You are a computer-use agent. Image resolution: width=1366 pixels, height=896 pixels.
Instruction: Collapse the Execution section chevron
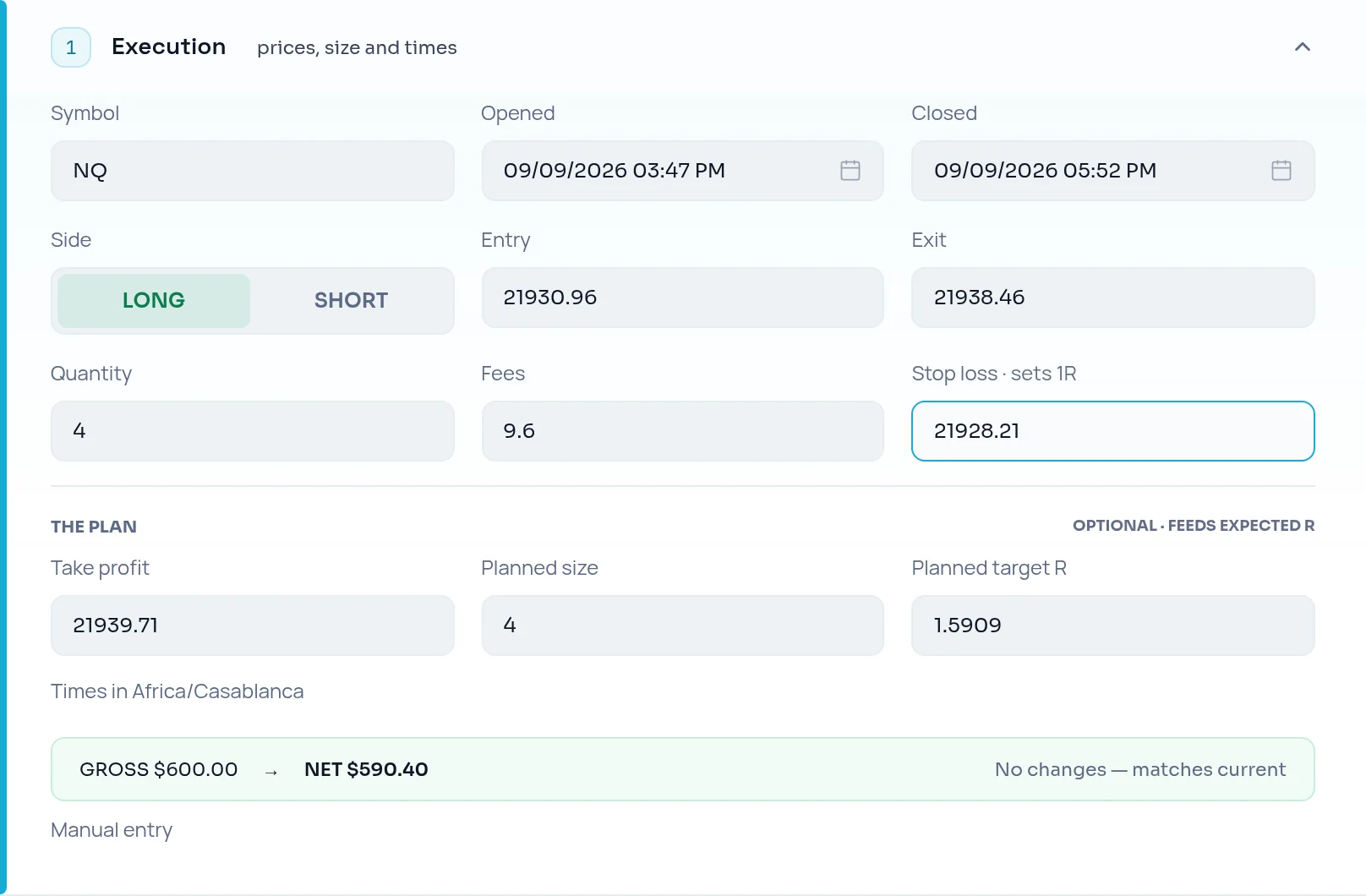coord(1303,47)
